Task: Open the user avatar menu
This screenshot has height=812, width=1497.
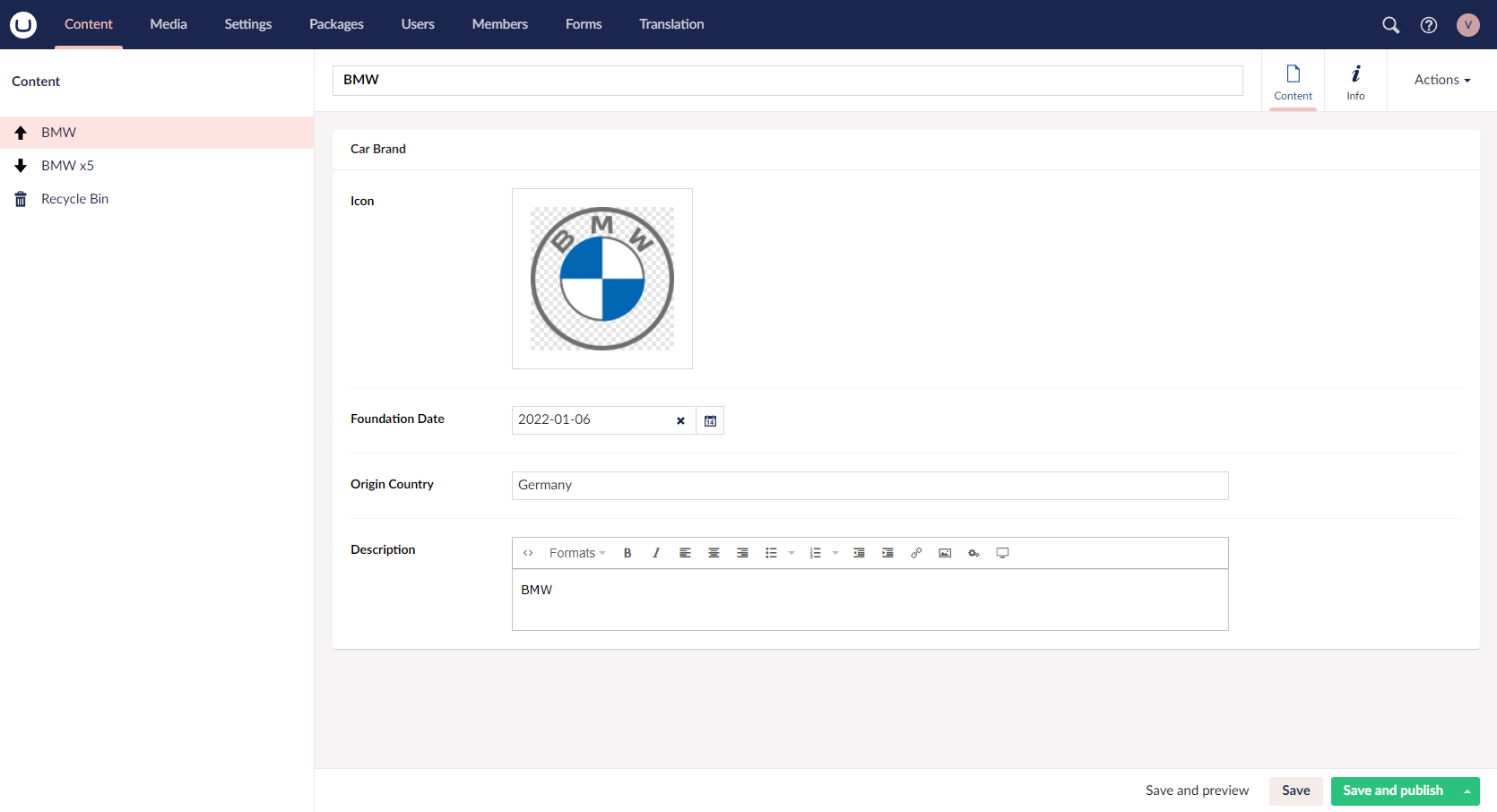Action: coord(1468,25)
